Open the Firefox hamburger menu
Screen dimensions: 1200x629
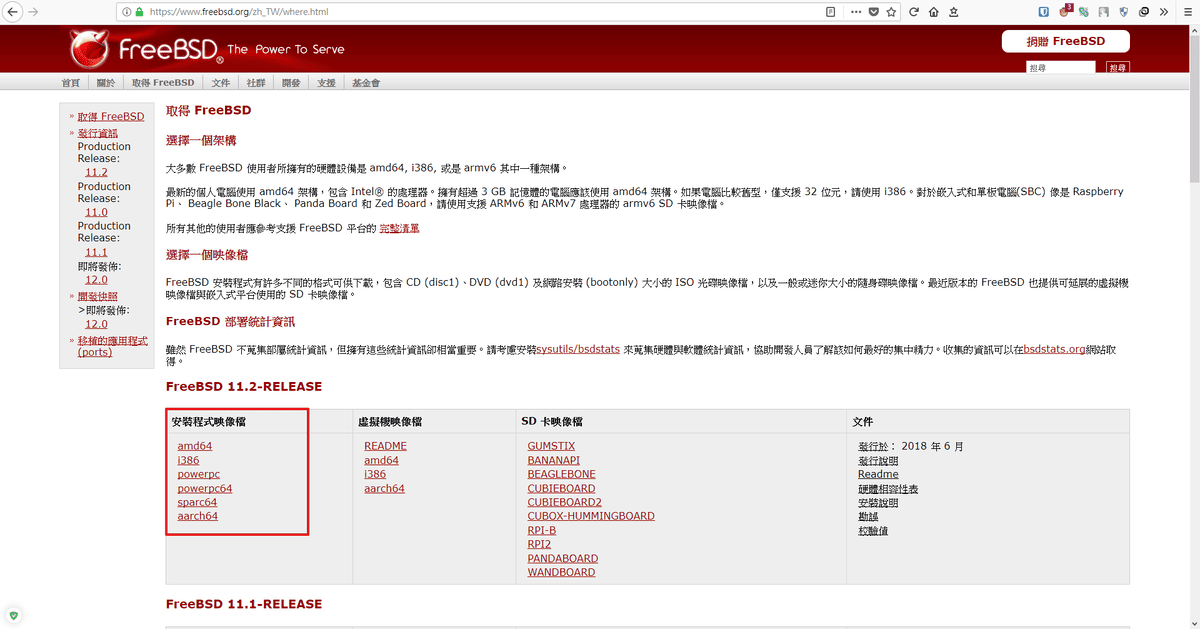tap(1186, 12)
